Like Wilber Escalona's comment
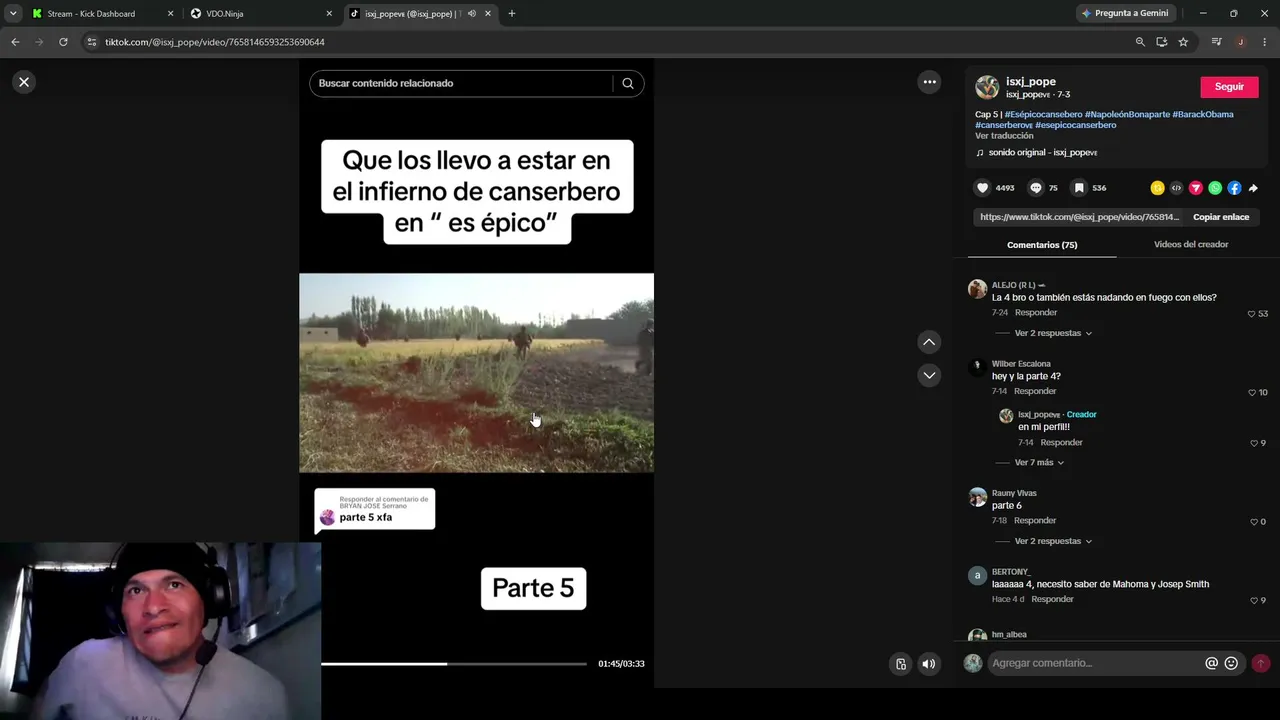1280x720 pixels. click(1251, 392)
